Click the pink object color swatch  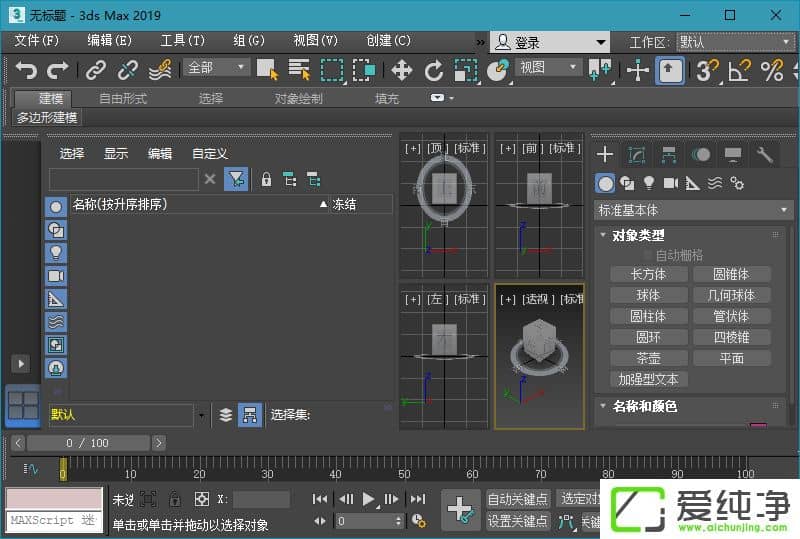pos(758,425)
